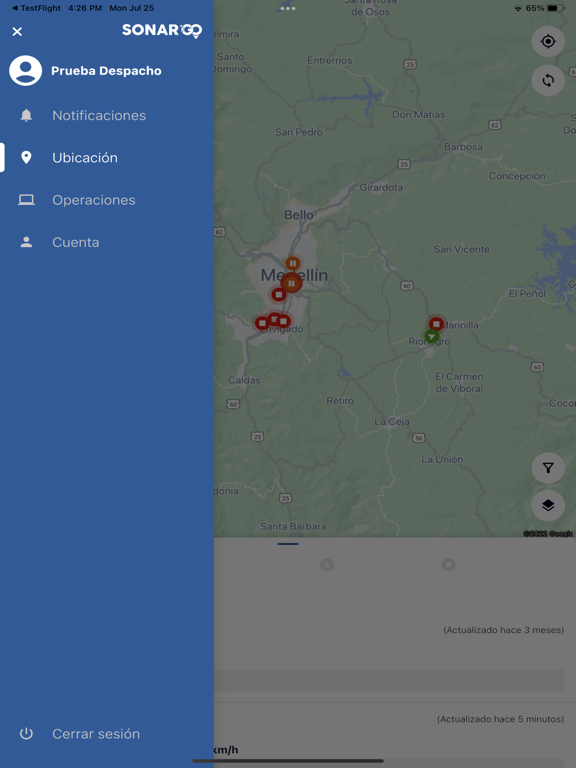The image size is (576, 768).
Task: Select the Prueba Despacho user name
Action: pyautogui.click(x=106, y=71)
